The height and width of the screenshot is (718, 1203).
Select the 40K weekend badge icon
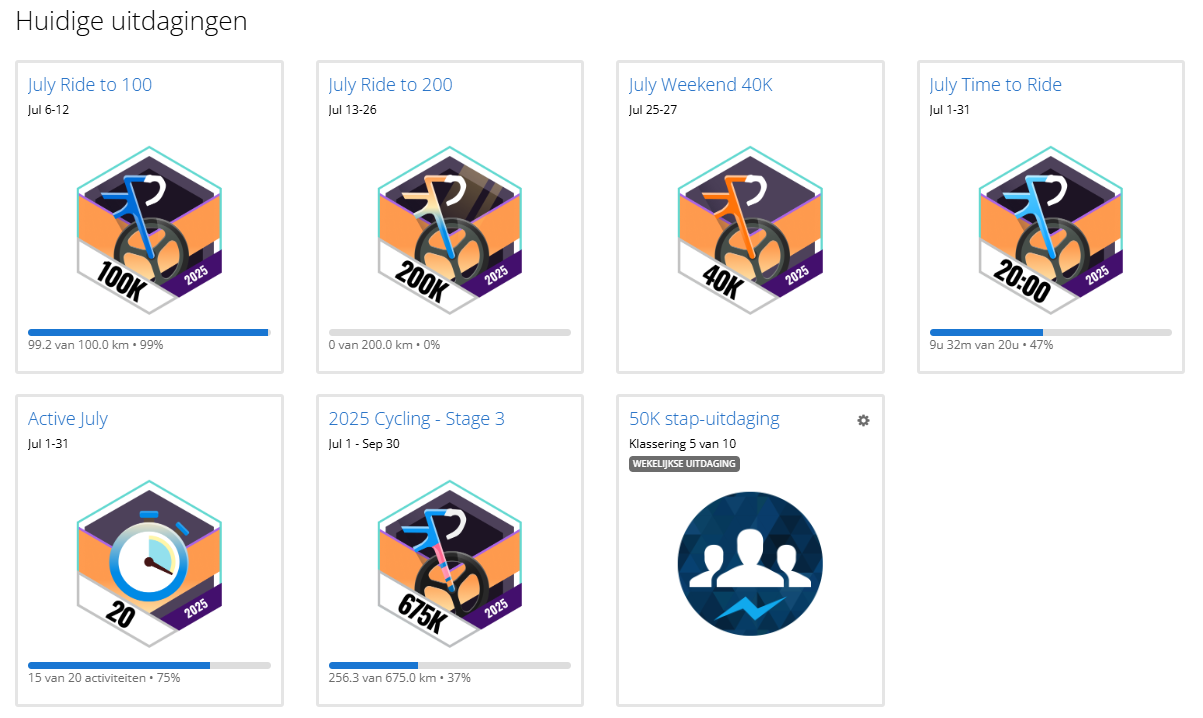[750, 230]
